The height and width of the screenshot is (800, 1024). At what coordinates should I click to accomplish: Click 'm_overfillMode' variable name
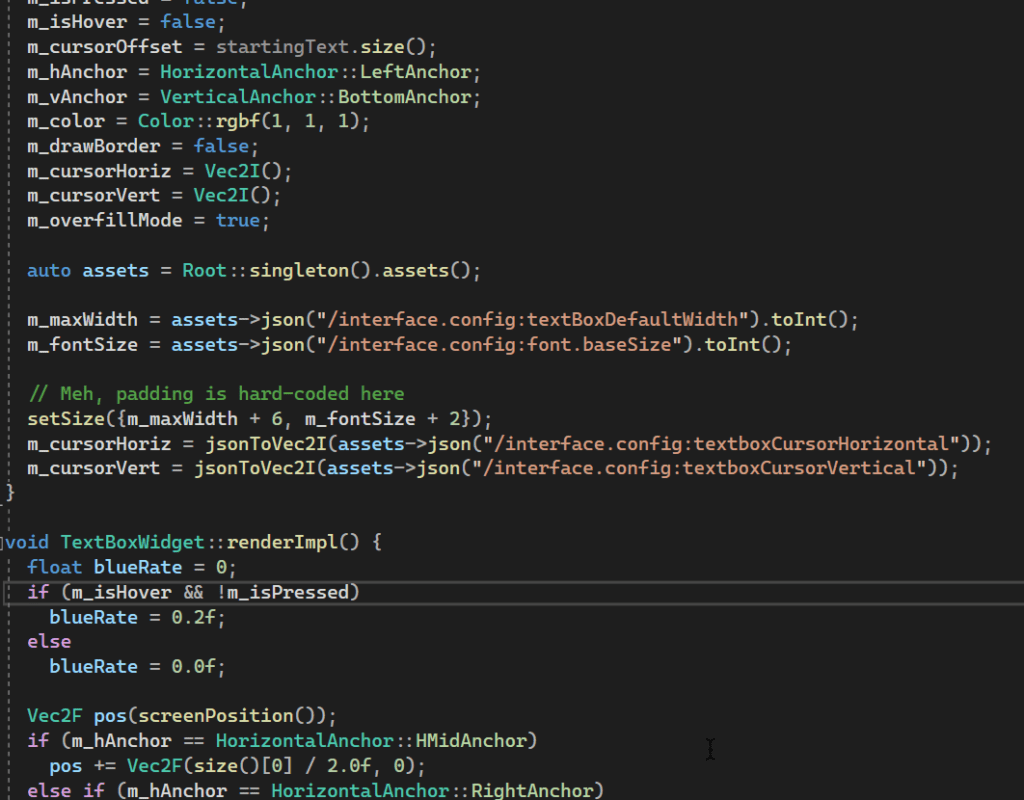(104, 221)
